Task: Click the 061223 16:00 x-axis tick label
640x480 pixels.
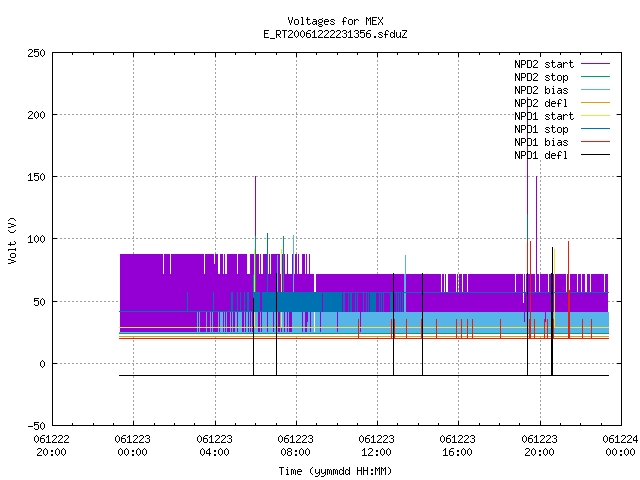Action: point(458,446)
